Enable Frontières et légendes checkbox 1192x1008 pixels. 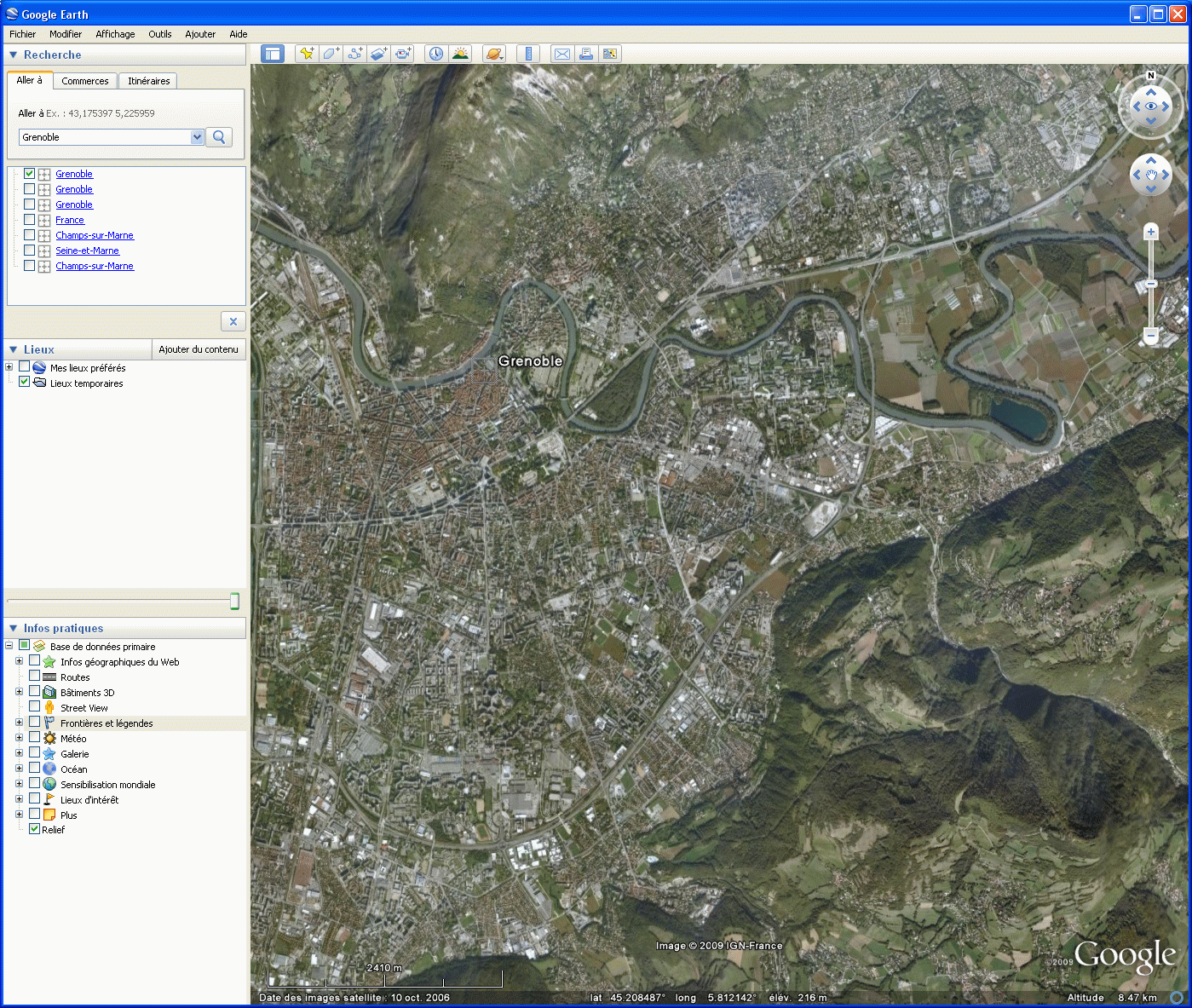(34, 723)
